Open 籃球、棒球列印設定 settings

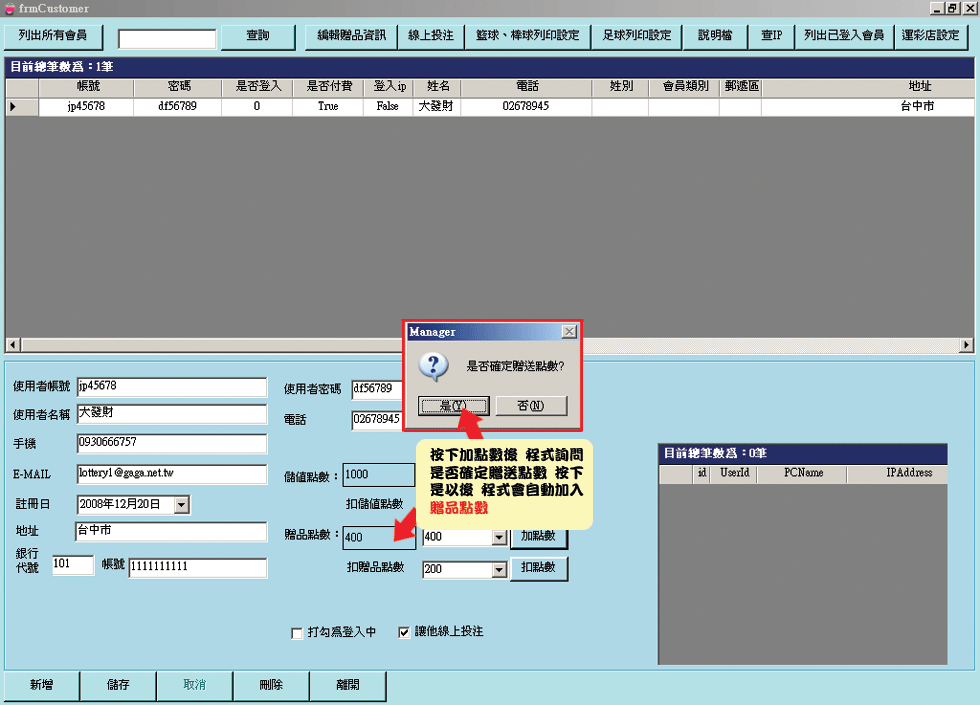527,37
